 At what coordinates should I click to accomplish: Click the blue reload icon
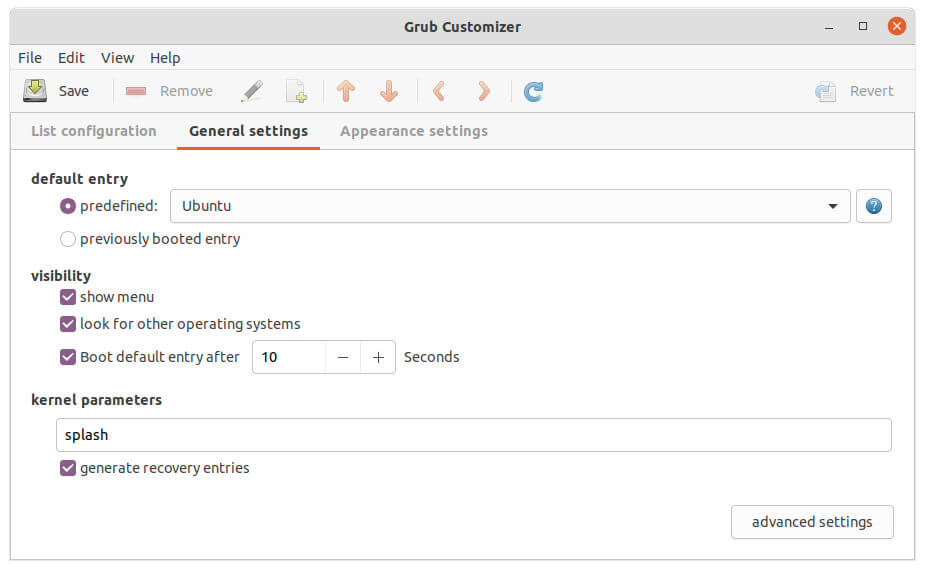tap(534, 91)
